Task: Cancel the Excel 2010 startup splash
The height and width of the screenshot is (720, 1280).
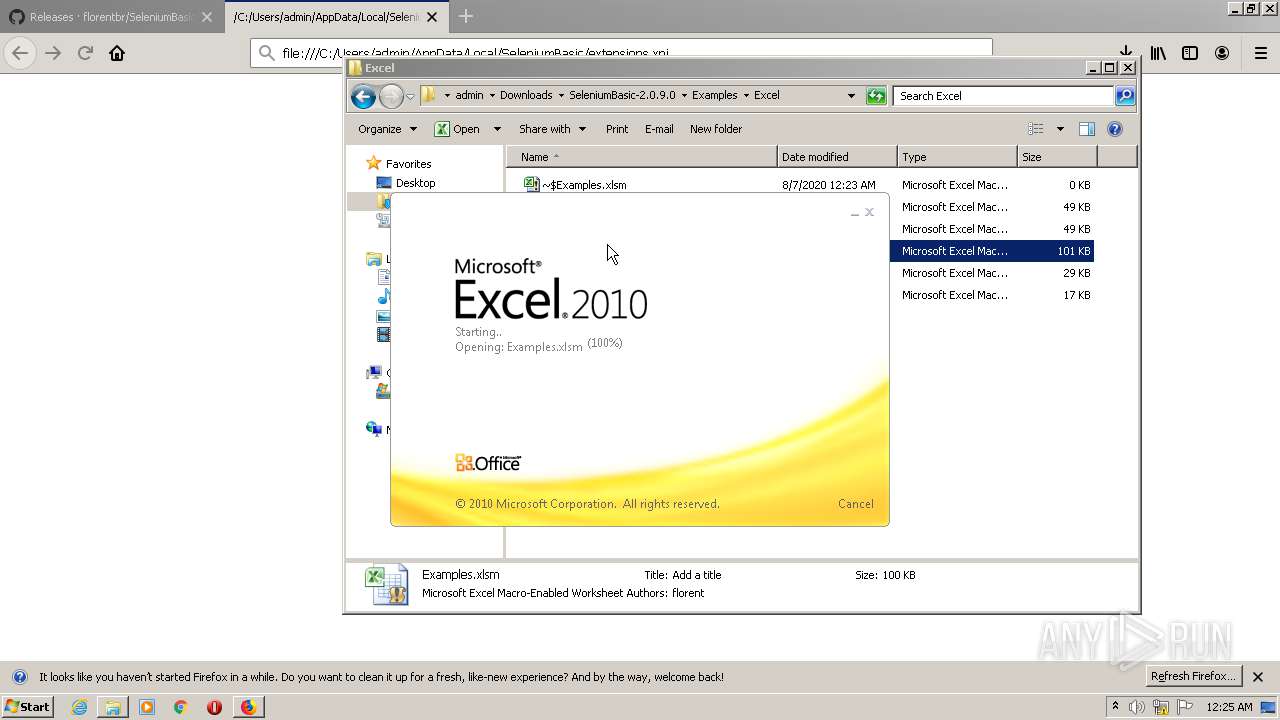Action: [855, 504]
